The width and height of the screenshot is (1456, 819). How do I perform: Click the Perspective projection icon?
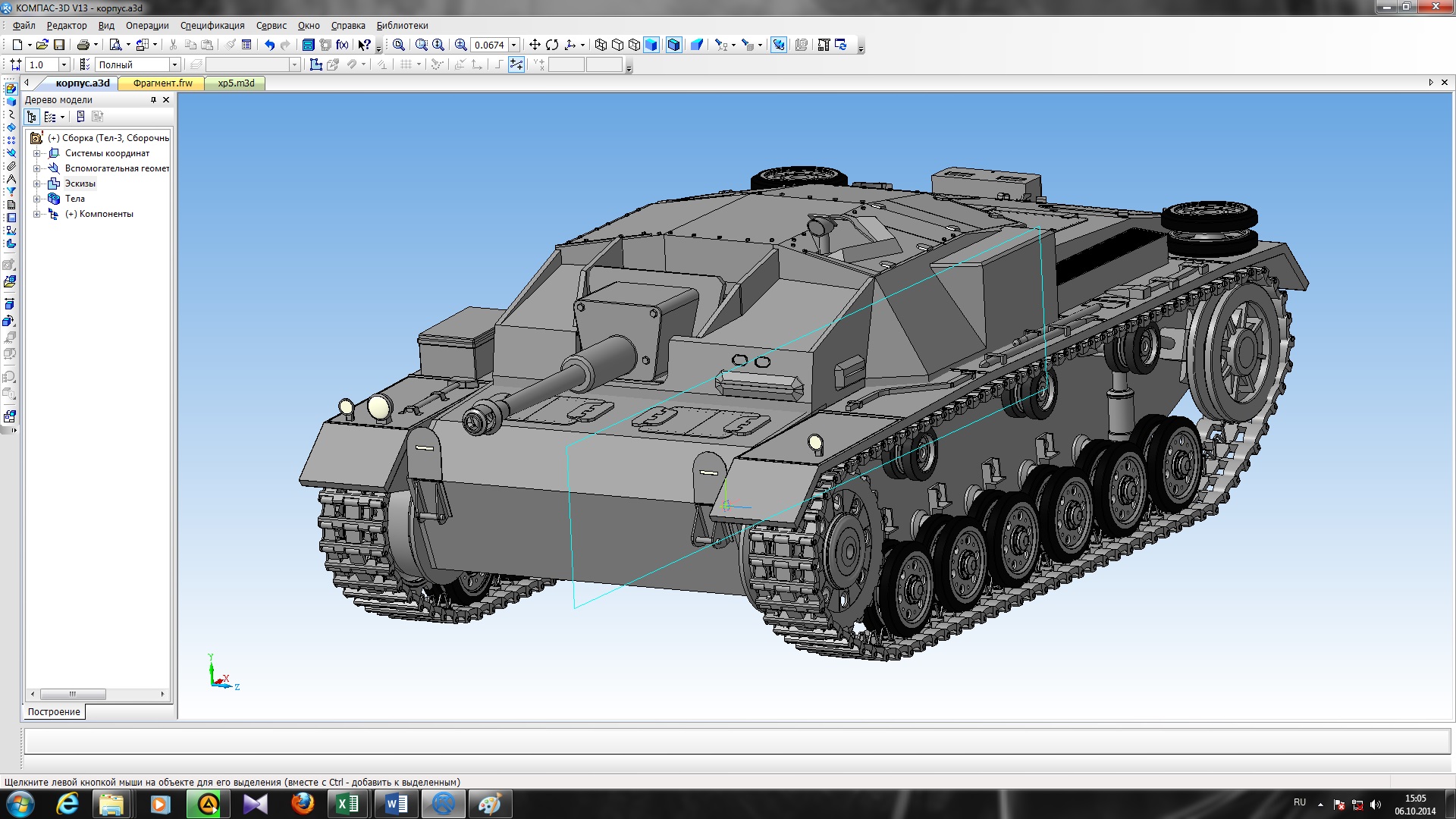(x=697, y=45)
